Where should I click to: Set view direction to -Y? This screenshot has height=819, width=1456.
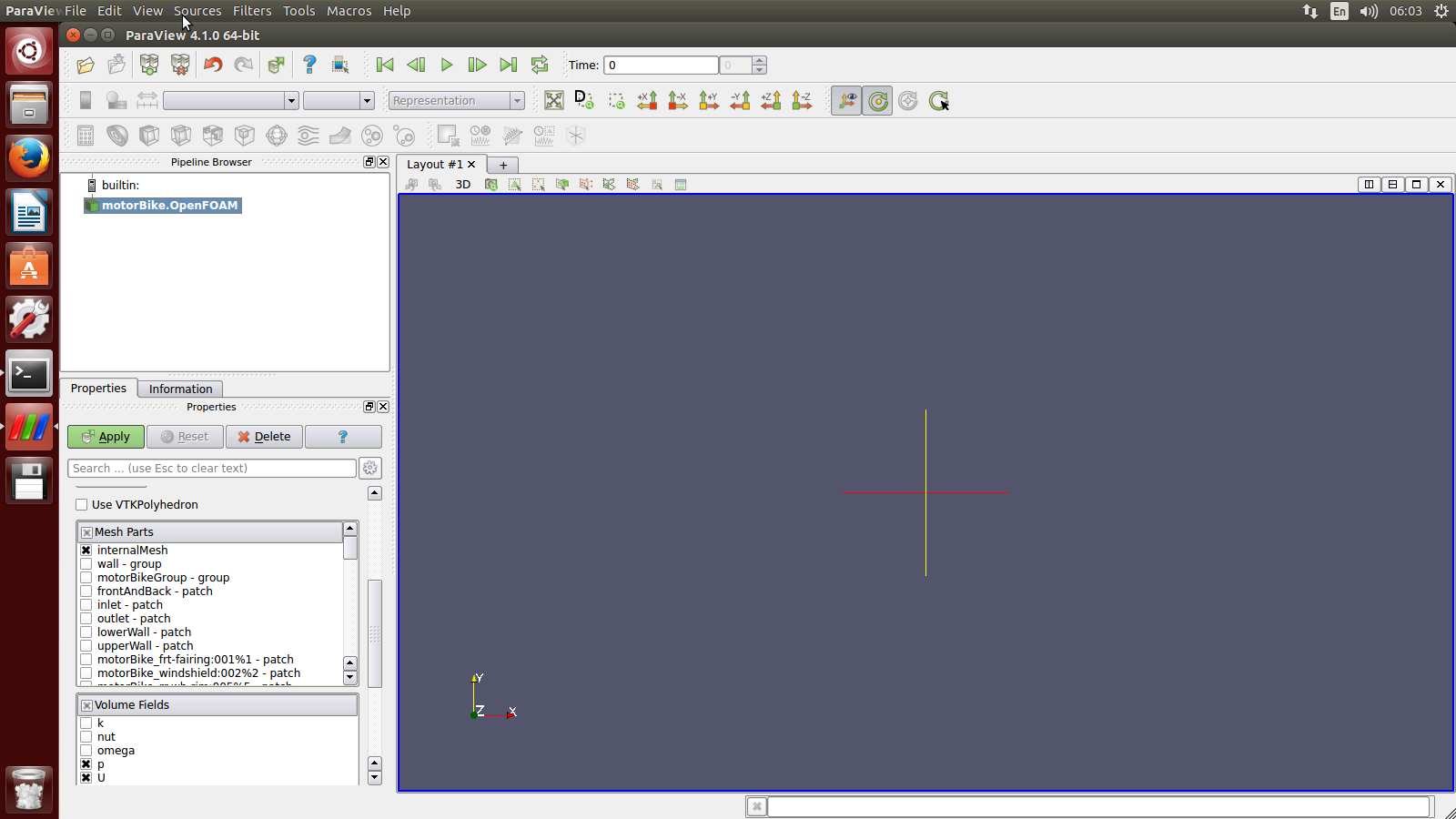pyautogui.click(x=740, y=100)
